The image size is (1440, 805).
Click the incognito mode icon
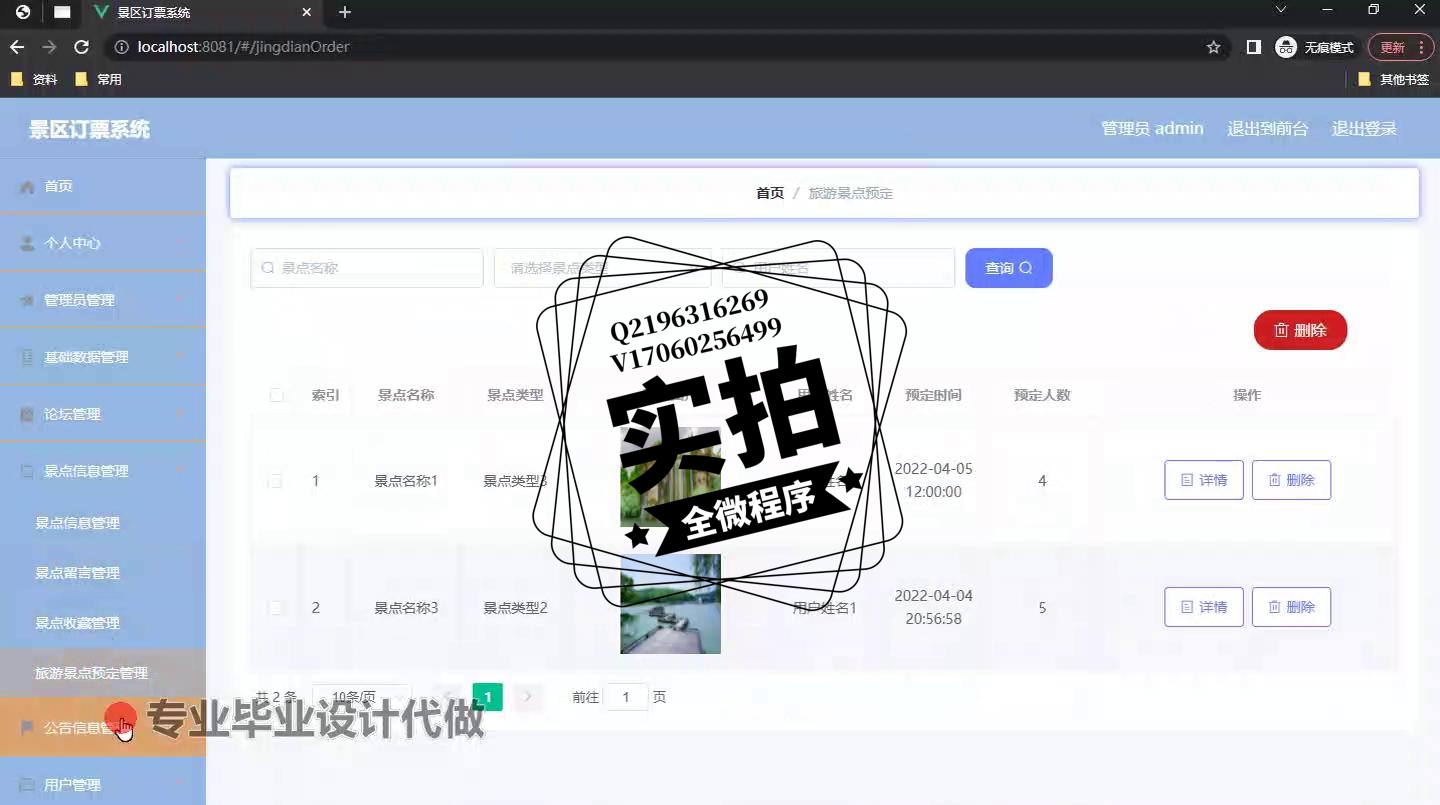(1286, 47)
